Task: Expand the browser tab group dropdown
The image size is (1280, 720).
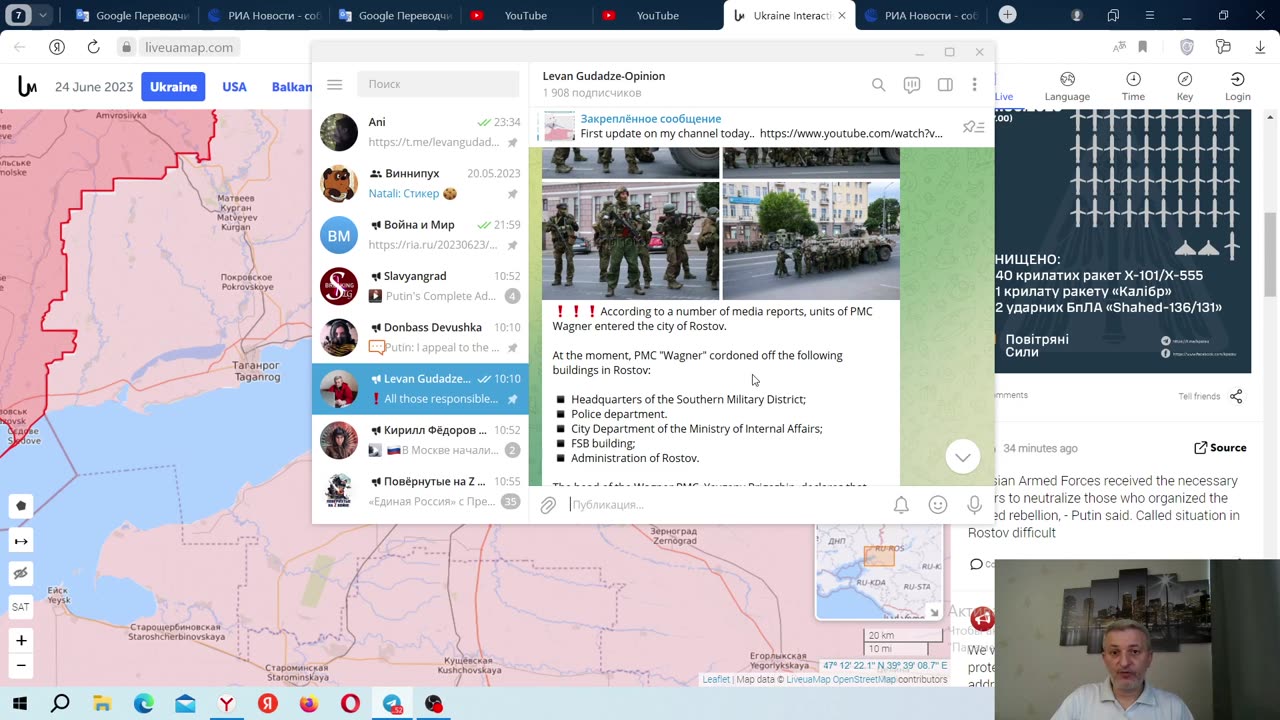Action: 43,15
